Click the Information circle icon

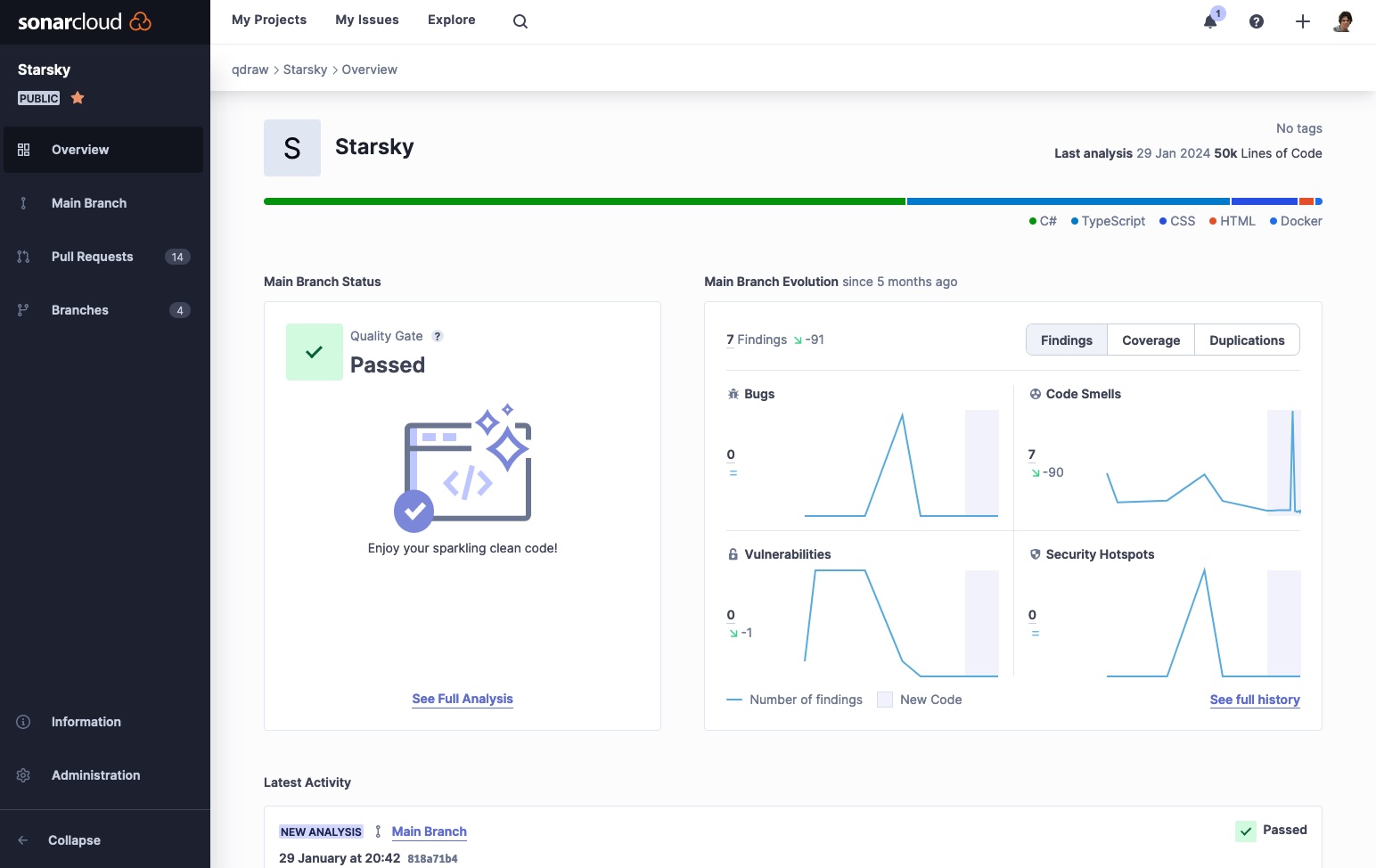click(24, 722)
